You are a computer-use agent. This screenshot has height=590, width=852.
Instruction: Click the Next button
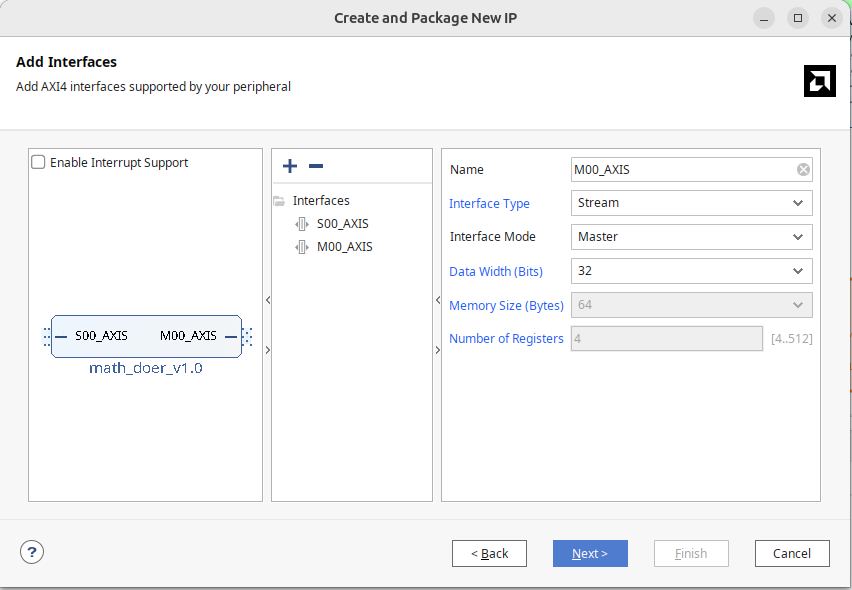590,553
